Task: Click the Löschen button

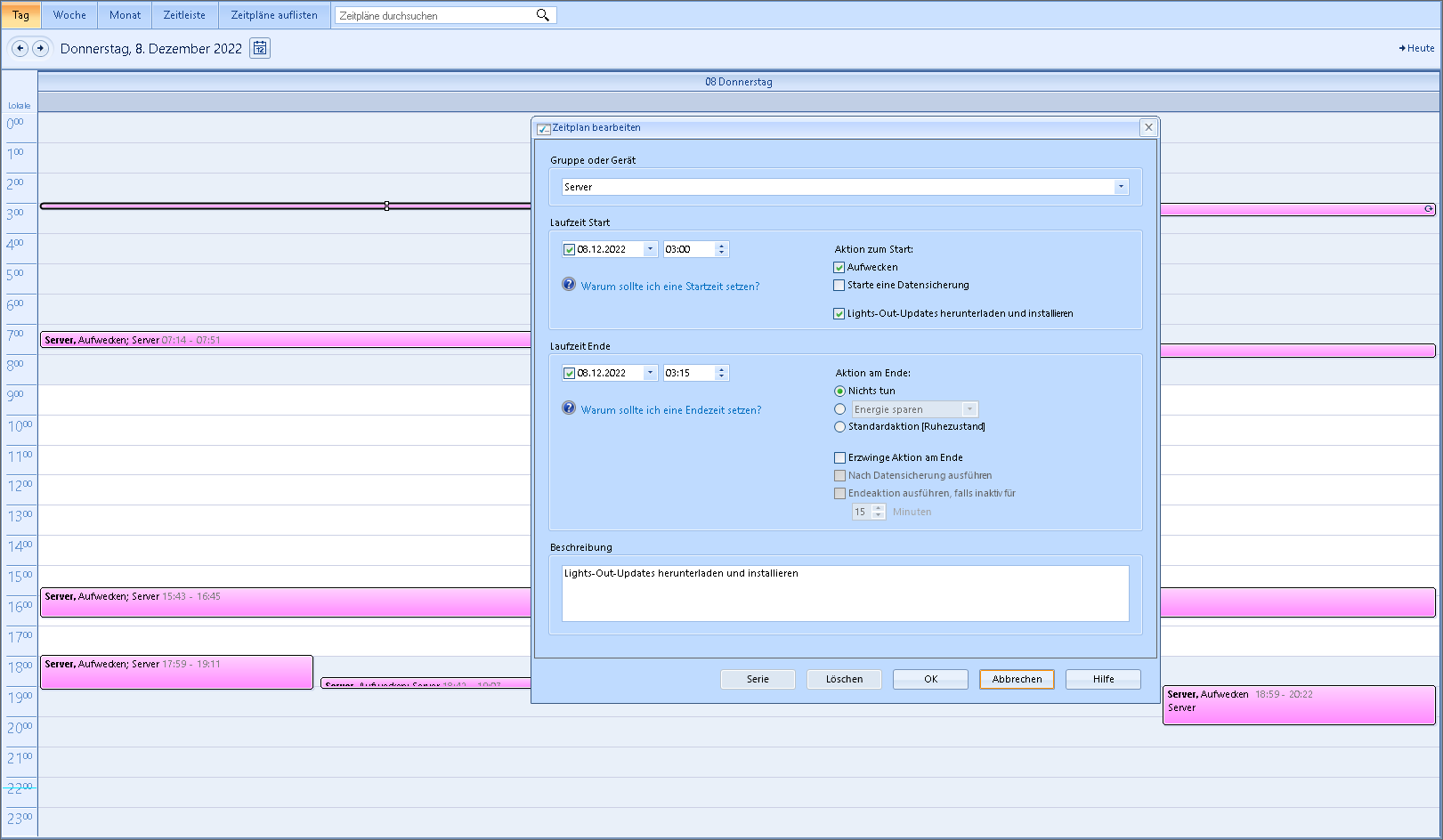Action: coord(844,679)
